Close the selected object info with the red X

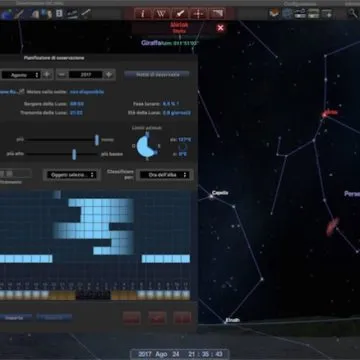220,28
